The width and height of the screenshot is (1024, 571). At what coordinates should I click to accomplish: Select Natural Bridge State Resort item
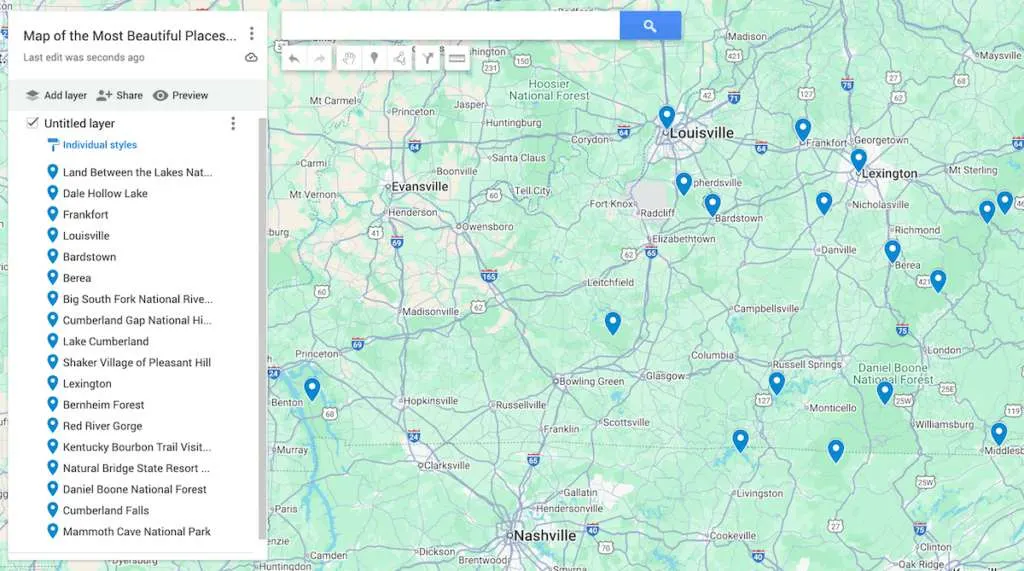(136, 468)
